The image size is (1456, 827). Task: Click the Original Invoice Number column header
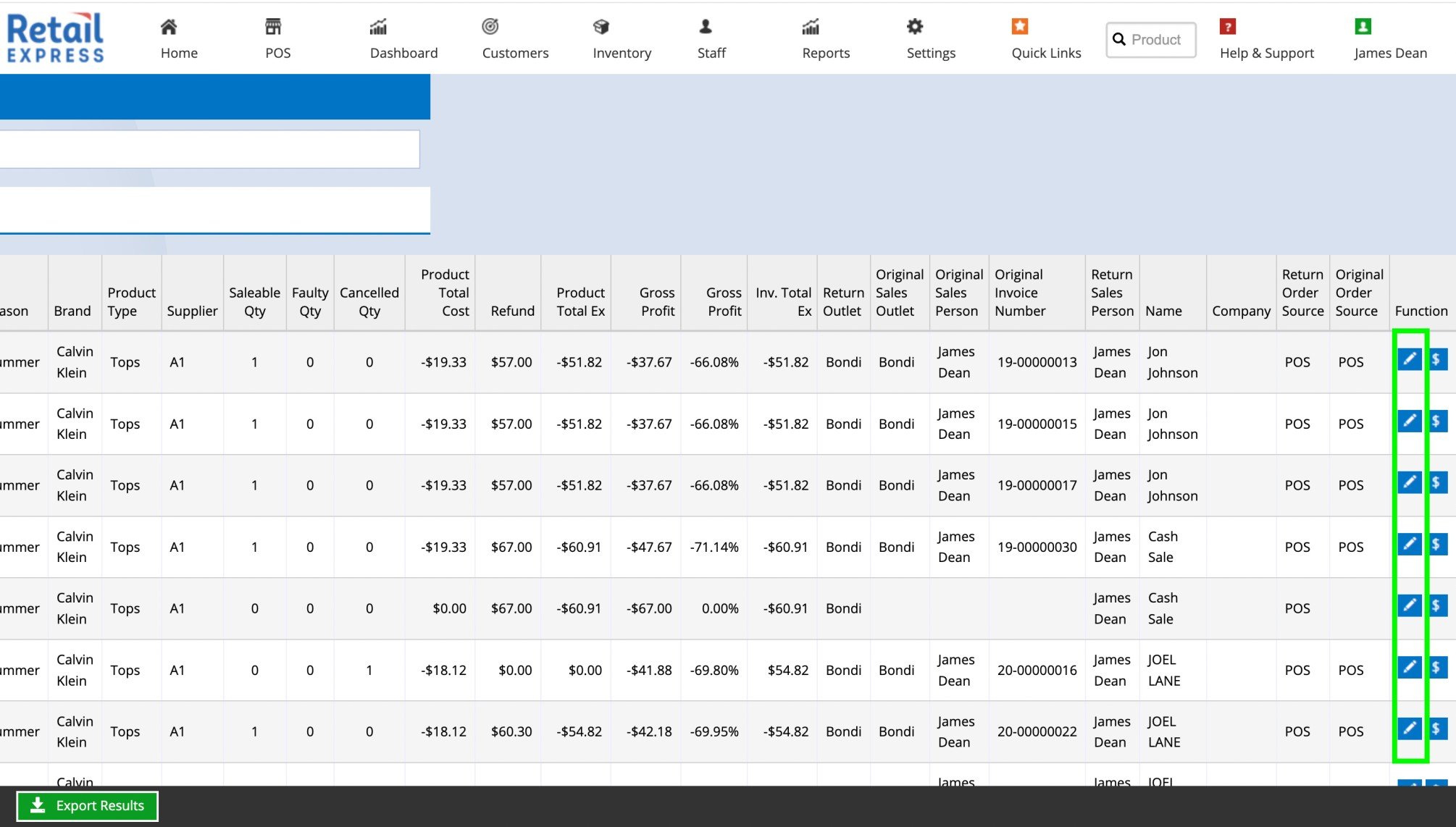point(1020,293)
